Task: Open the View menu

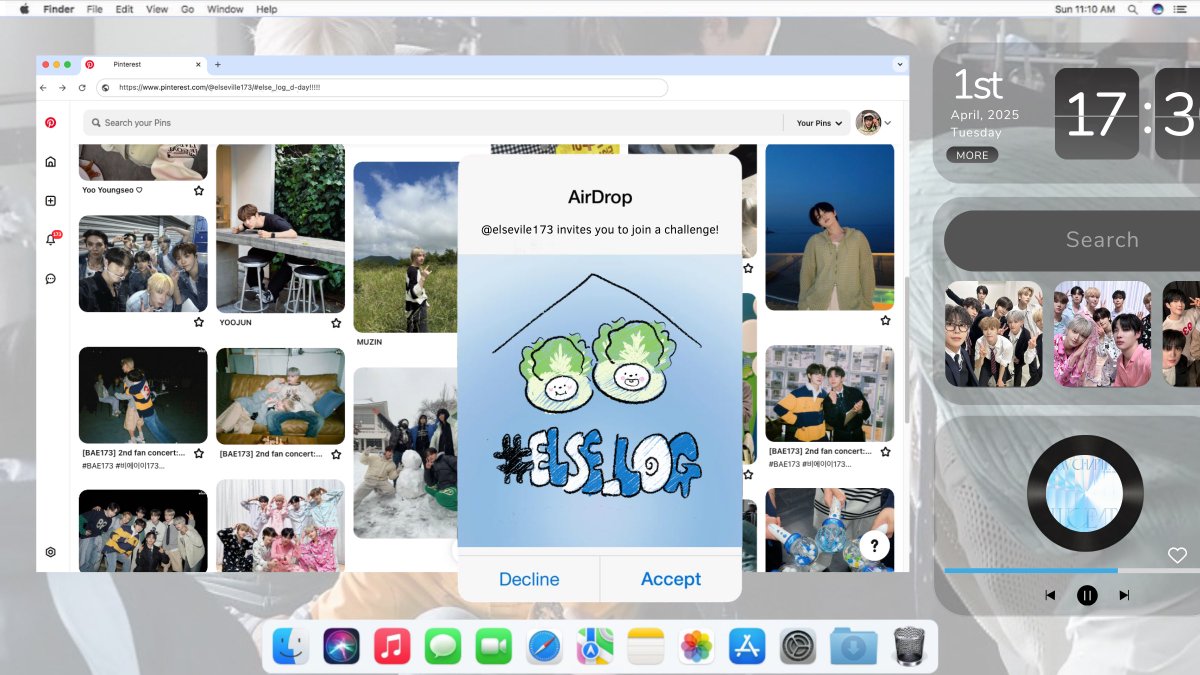Action: tap(157, 9)
